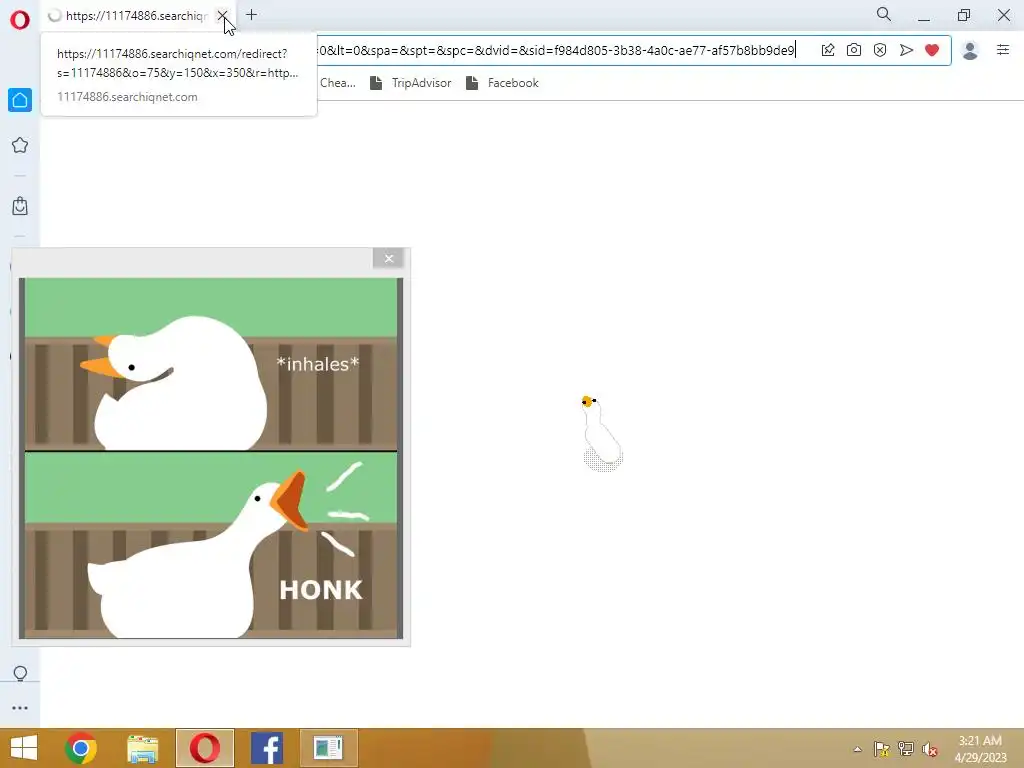This screenshot has height=768, width=1024.
Task: Open sidebar Shopping bag icon
Action: pos(20,206)
